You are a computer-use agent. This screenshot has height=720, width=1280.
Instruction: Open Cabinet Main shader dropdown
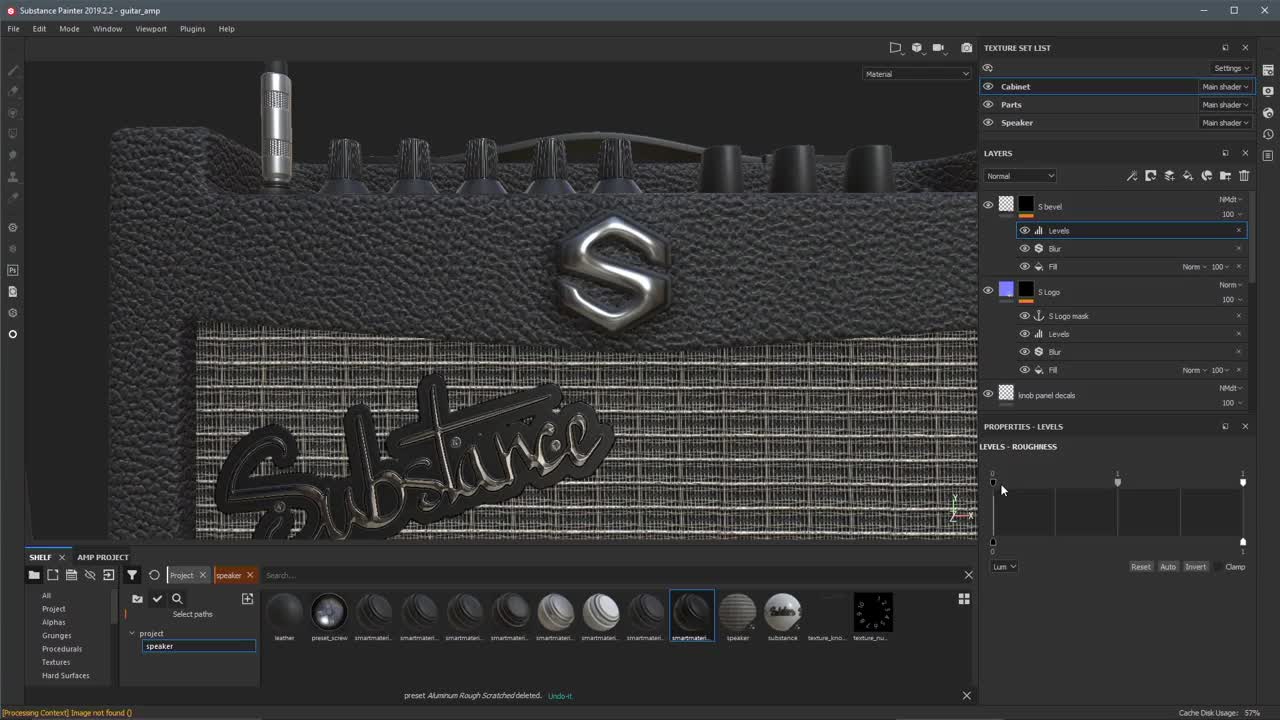pos(1225,87)
